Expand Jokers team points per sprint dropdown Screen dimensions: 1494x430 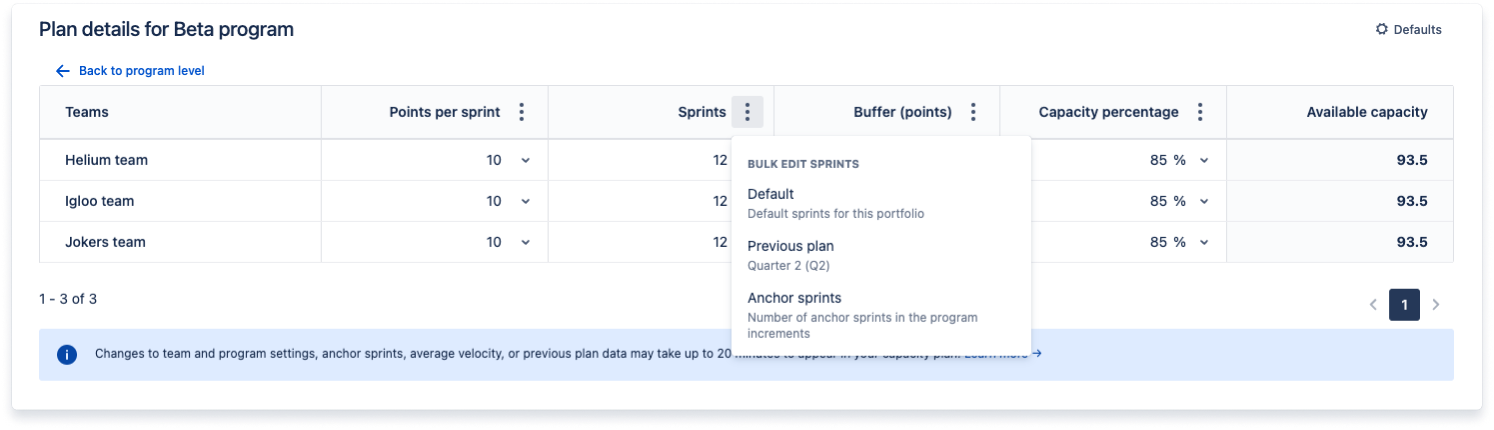click(526, 242)
